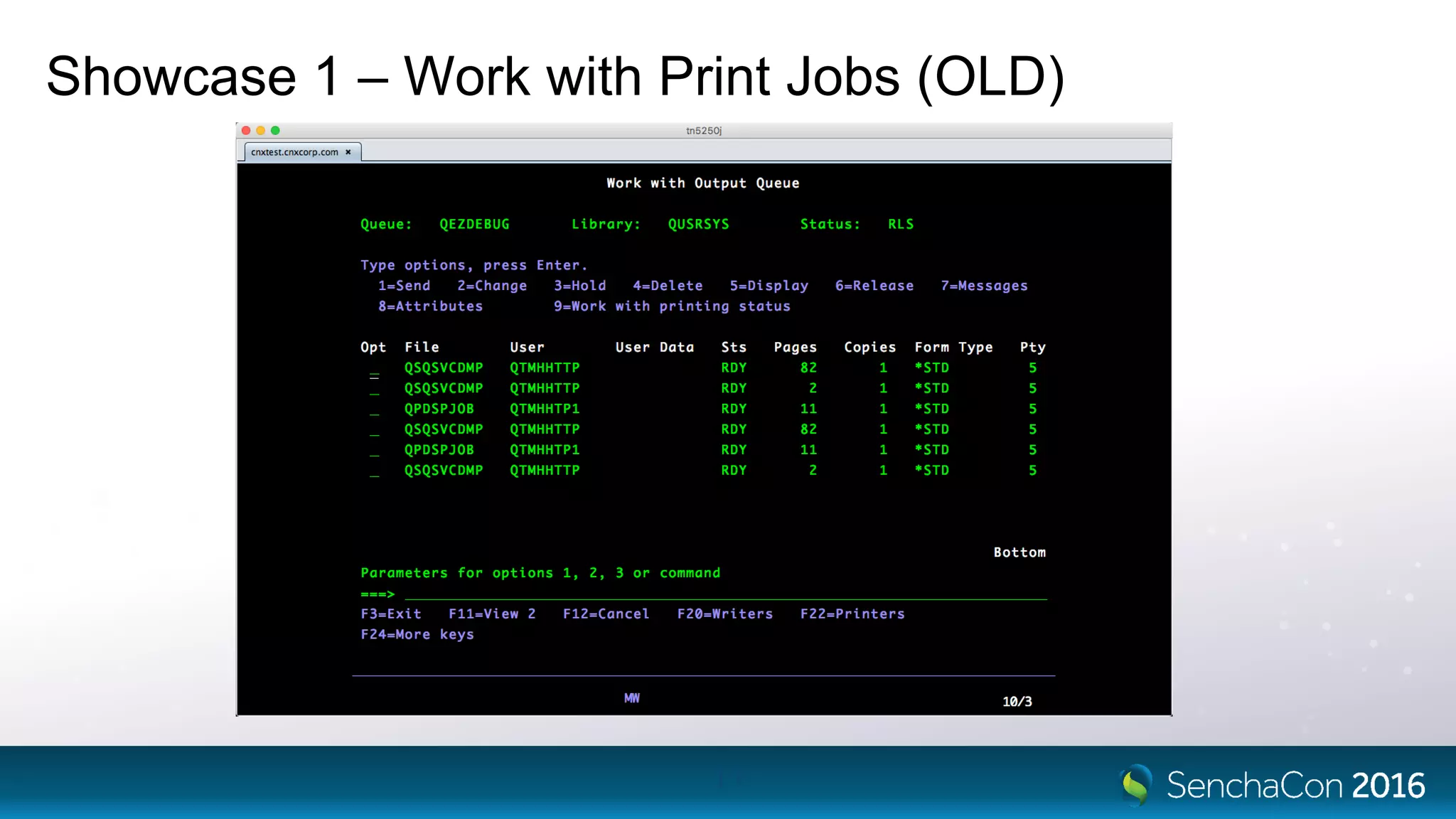Click F3=Exit function key label

[x=391, y=614]
